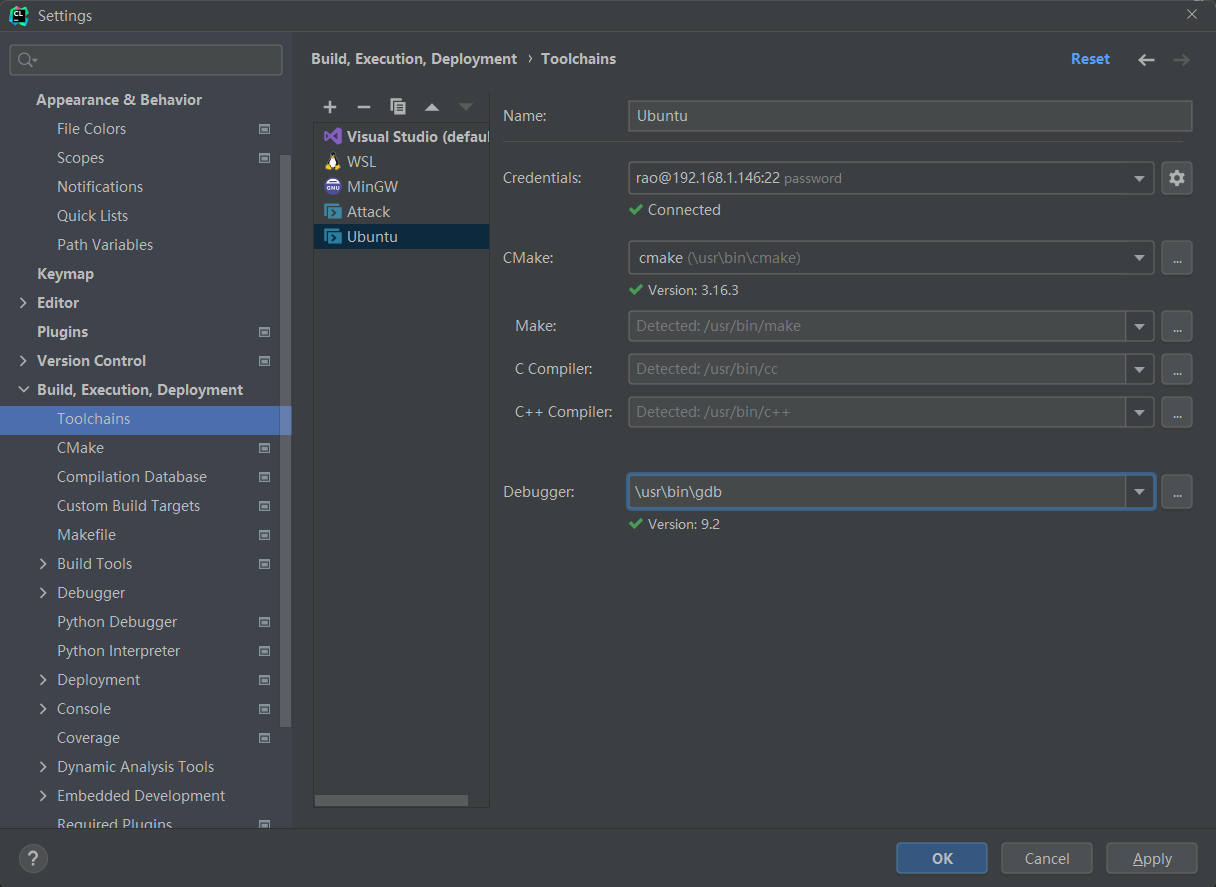Select Ubuntu toolchain
The width and height of the screenshot is (1216, 887).
pos(402,236)
